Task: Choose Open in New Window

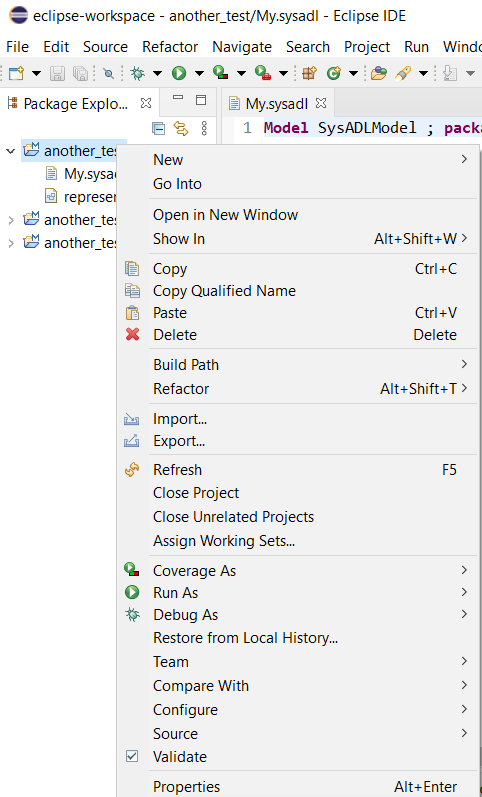Action: 298,214
